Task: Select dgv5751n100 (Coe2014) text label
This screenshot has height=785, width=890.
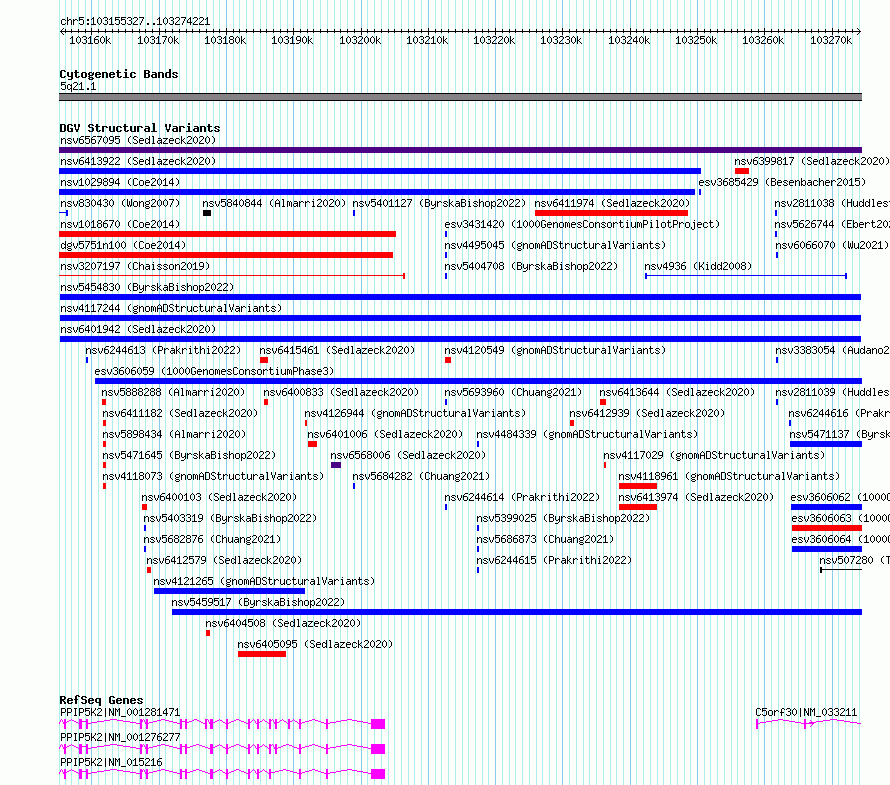Action: click(123, 245)
